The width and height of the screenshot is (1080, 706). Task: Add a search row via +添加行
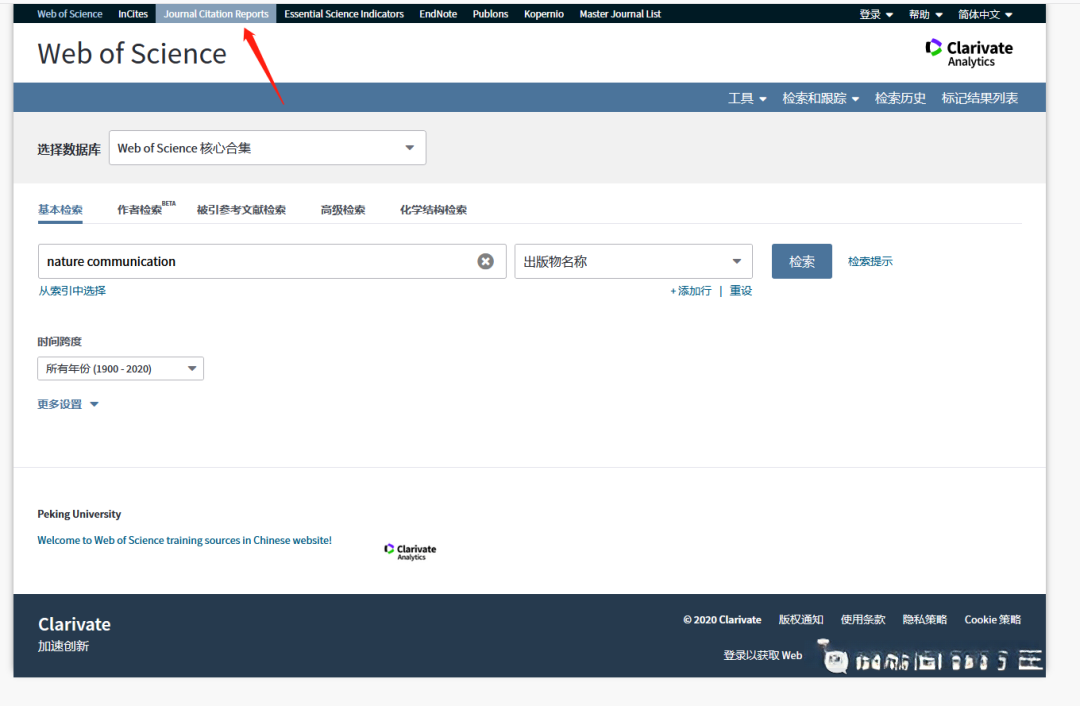tap(691, 289)
